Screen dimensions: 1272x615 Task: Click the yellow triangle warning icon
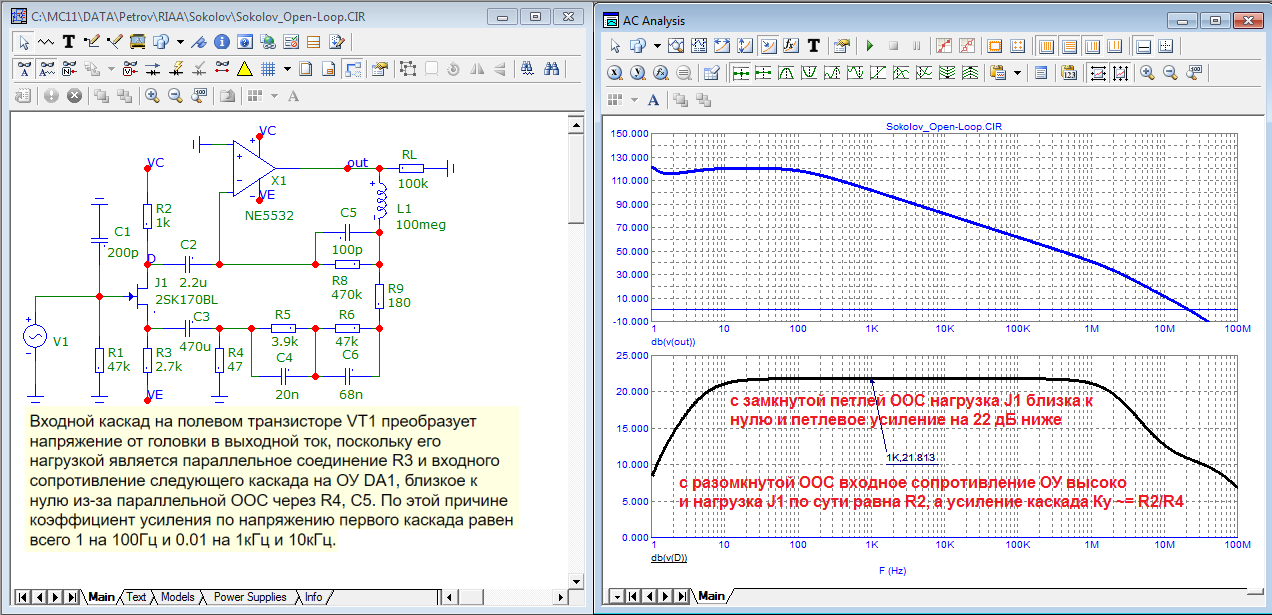pyautogui.click(x=244, y=69)
